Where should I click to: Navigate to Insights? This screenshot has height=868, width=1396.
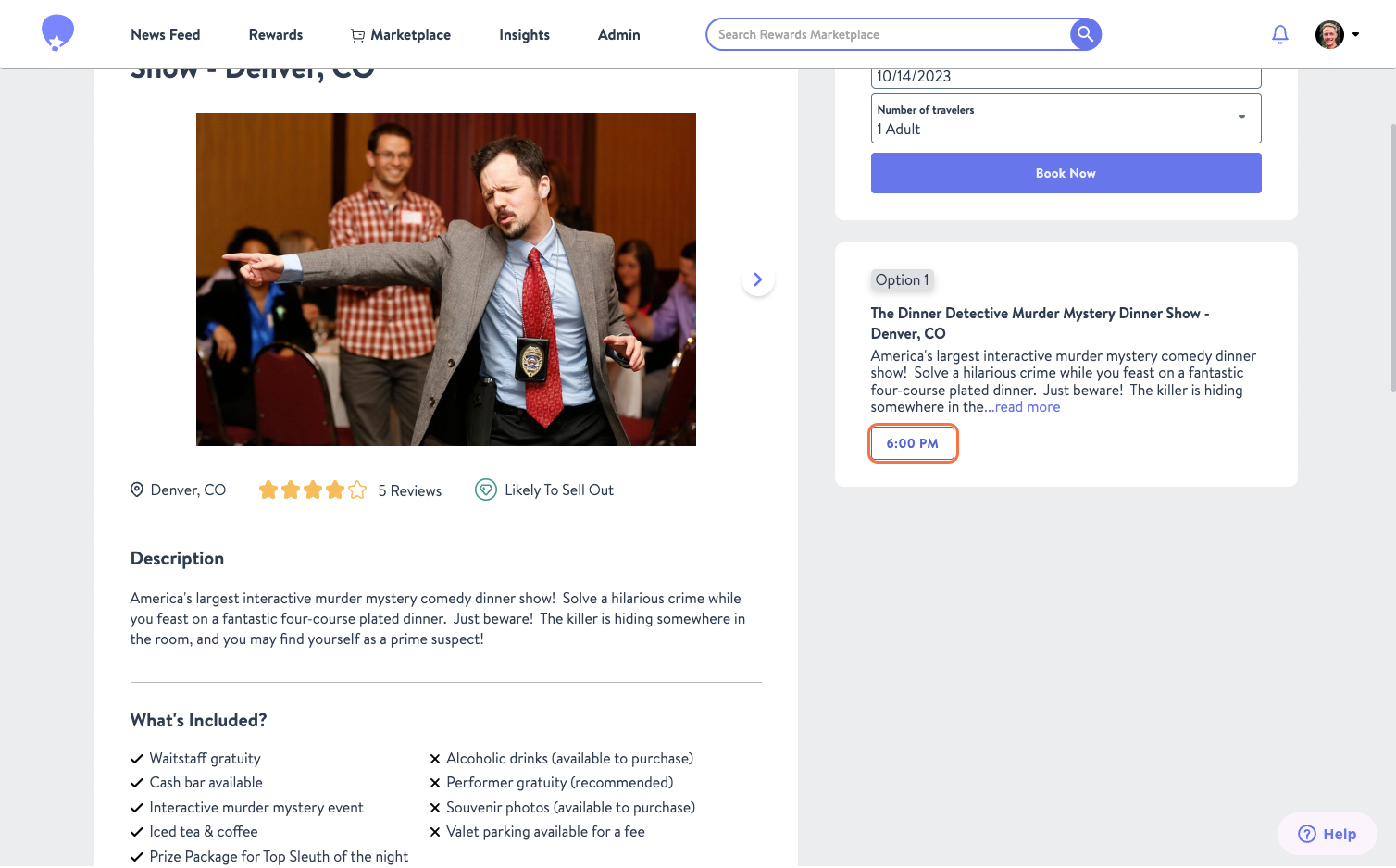[524, 35]
